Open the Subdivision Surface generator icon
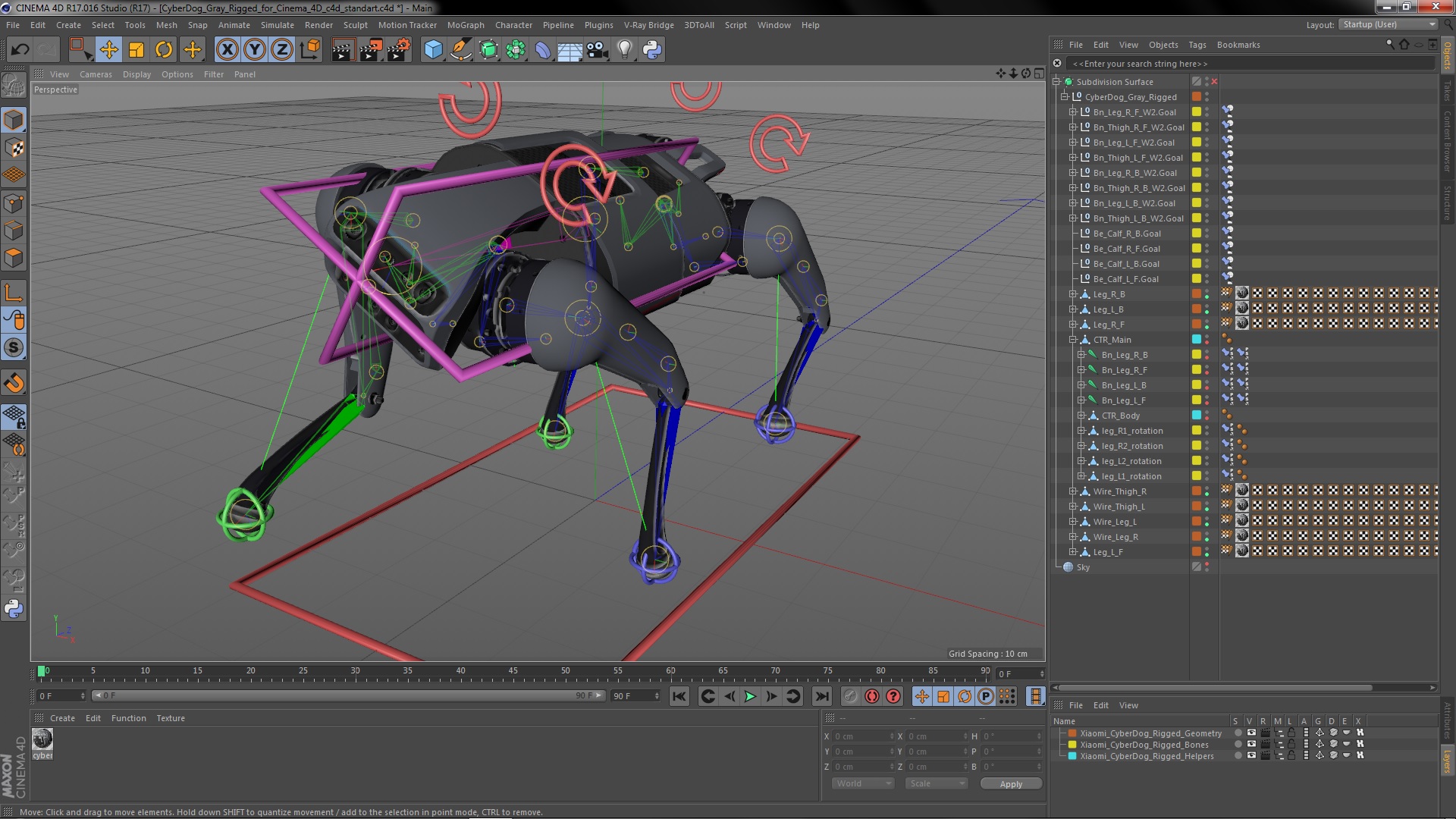Viewport: 1456px width, 819px height. coord(488,50)
